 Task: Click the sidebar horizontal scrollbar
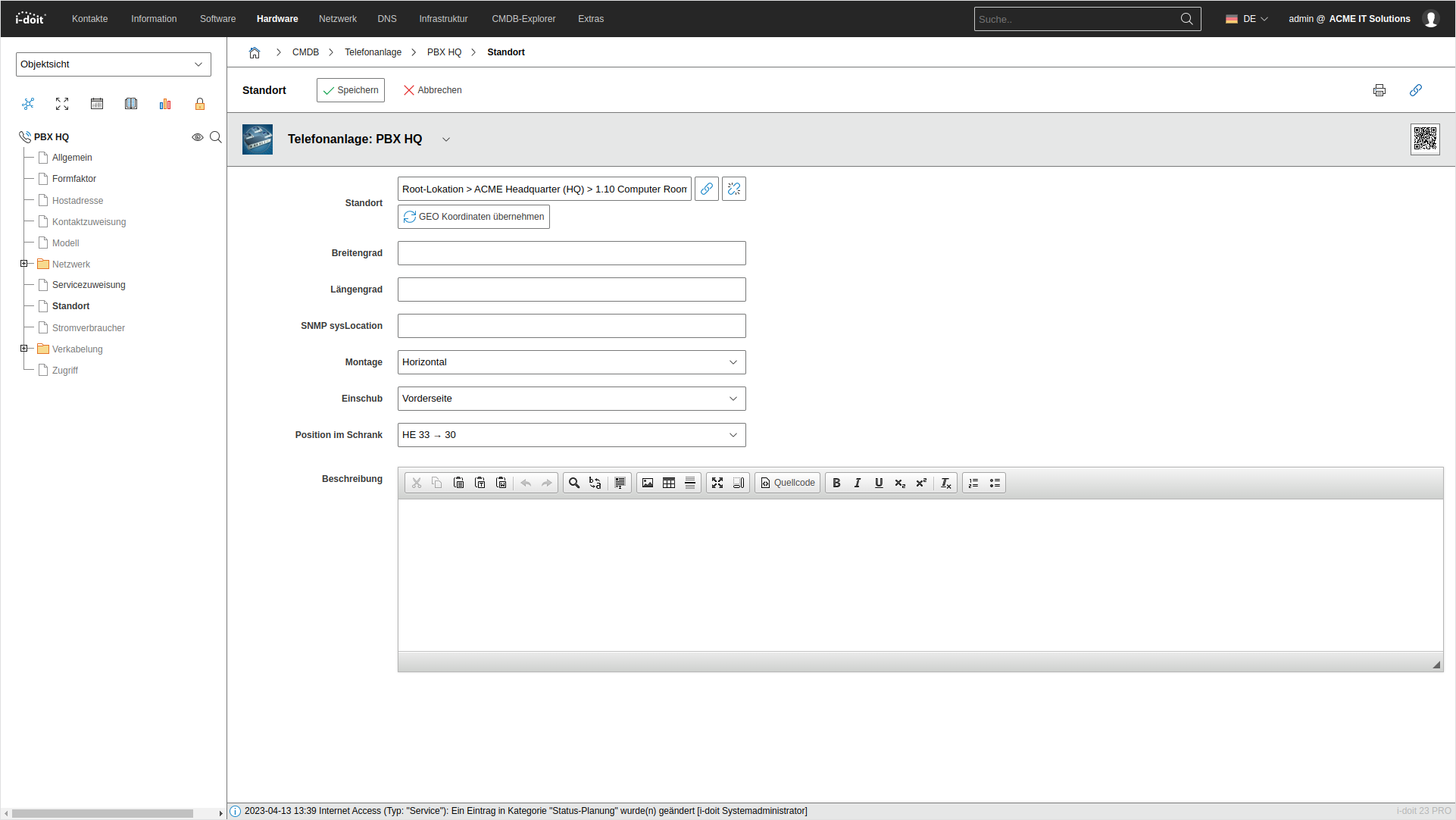point(102,813)
